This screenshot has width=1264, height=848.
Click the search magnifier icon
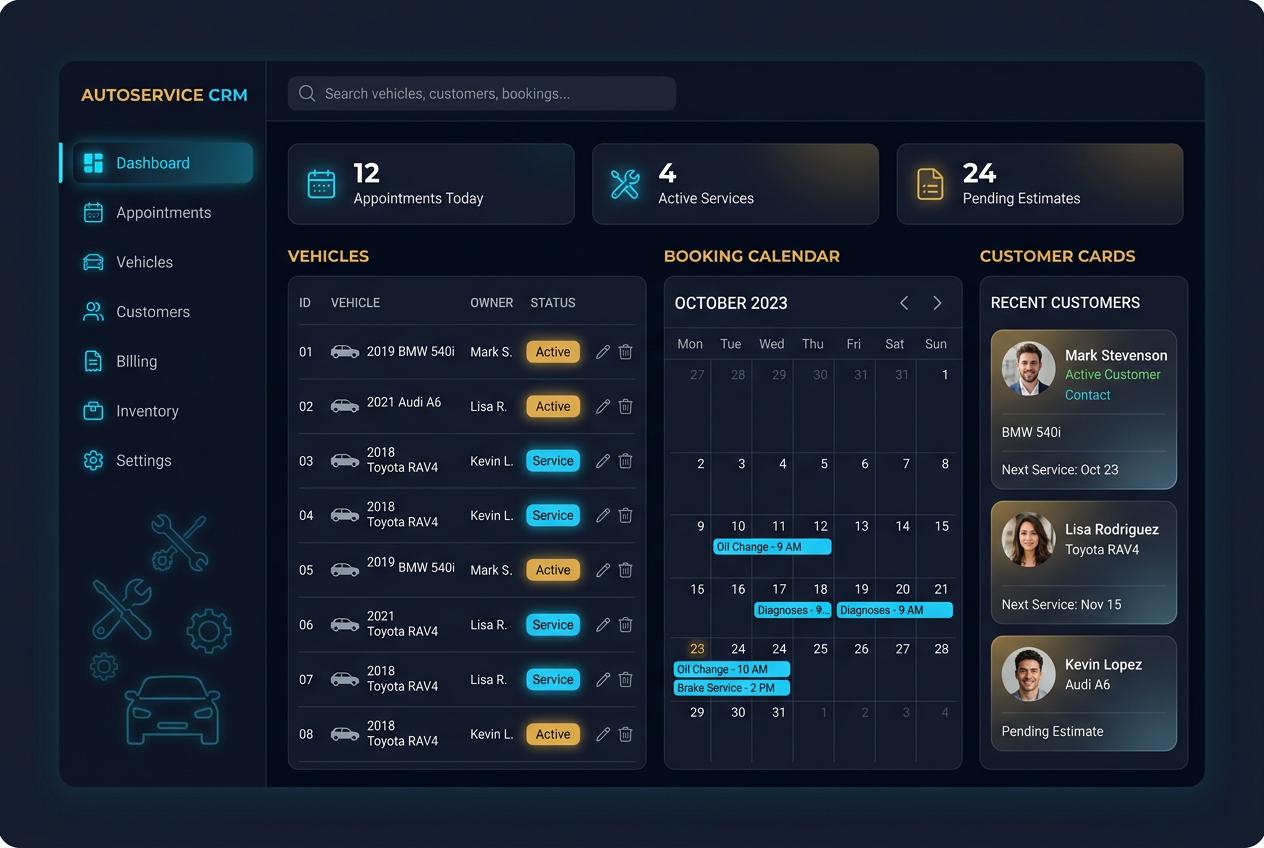click(307, 93)
